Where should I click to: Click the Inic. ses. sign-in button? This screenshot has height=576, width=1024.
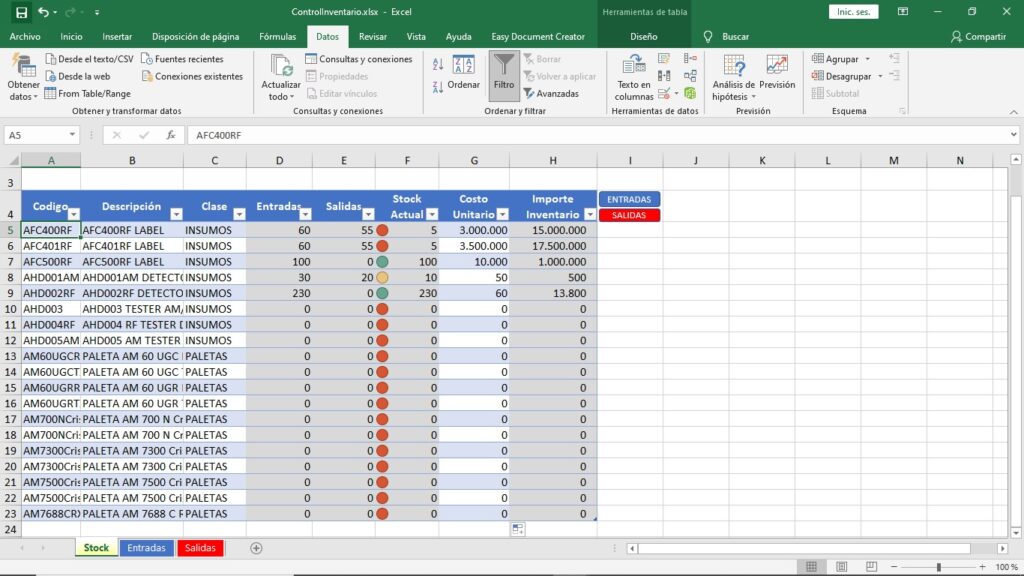[x=853, y=12]
